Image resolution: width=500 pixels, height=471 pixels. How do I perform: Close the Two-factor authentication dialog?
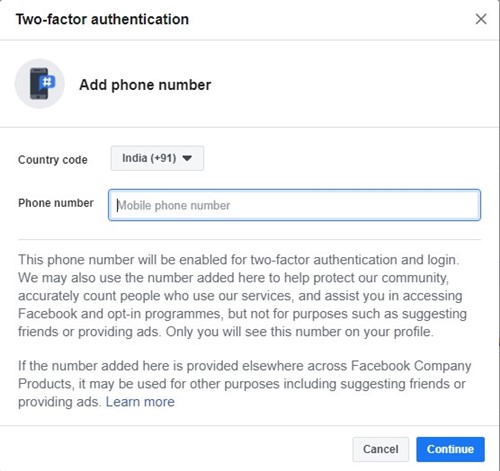(481, 19)
